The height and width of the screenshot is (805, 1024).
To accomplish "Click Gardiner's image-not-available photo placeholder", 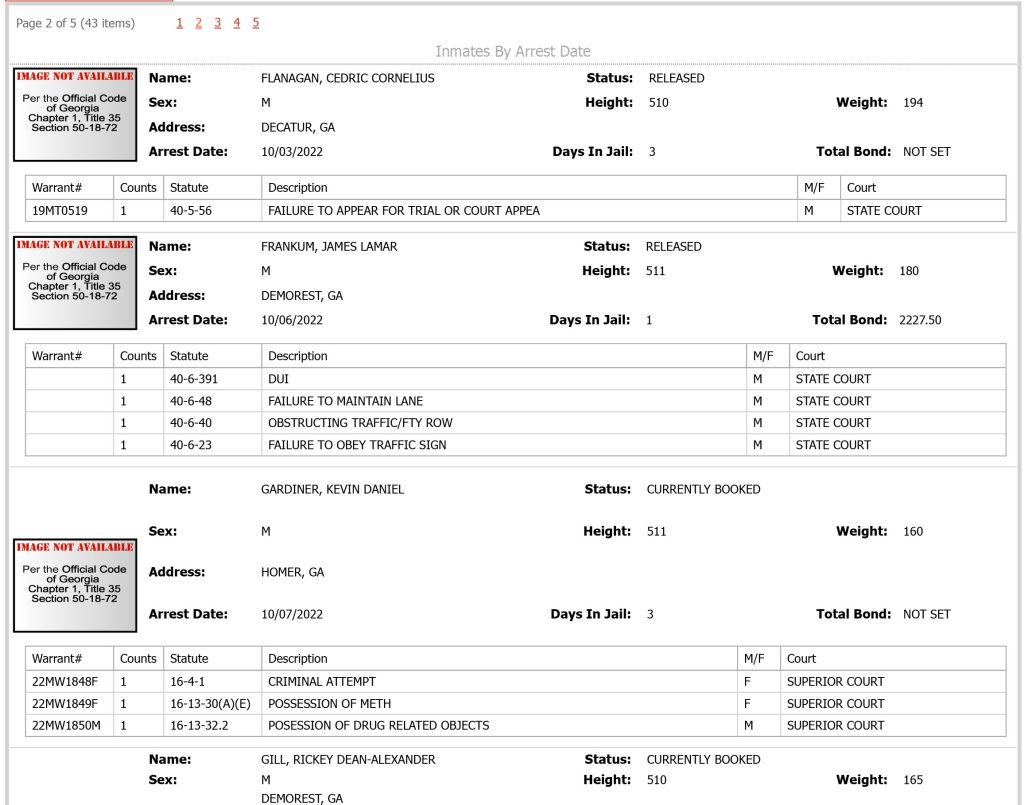I will [75, 586].
